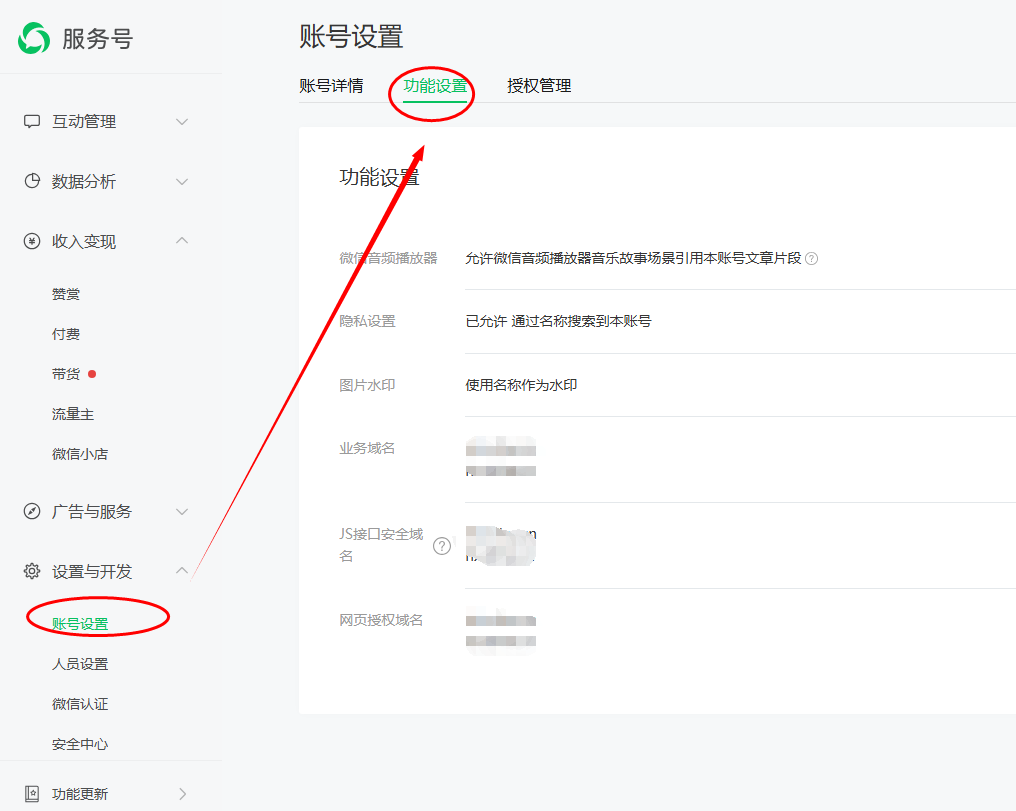Click blurred 网页授权域名 value
The image size is (1016, 811).
501,631
